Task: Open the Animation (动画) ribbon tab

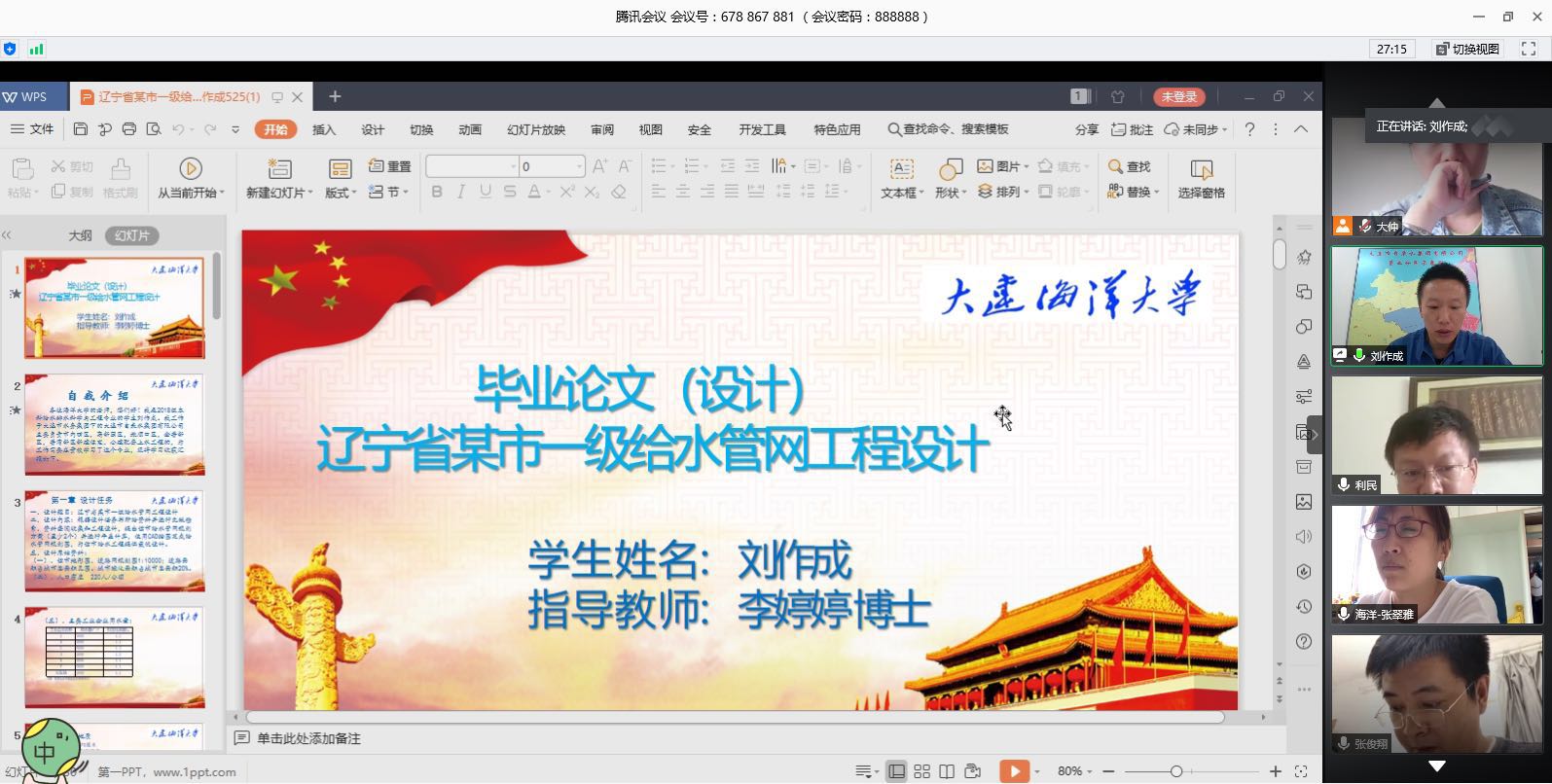Action: pyautogui.click(x=470, y=129)
